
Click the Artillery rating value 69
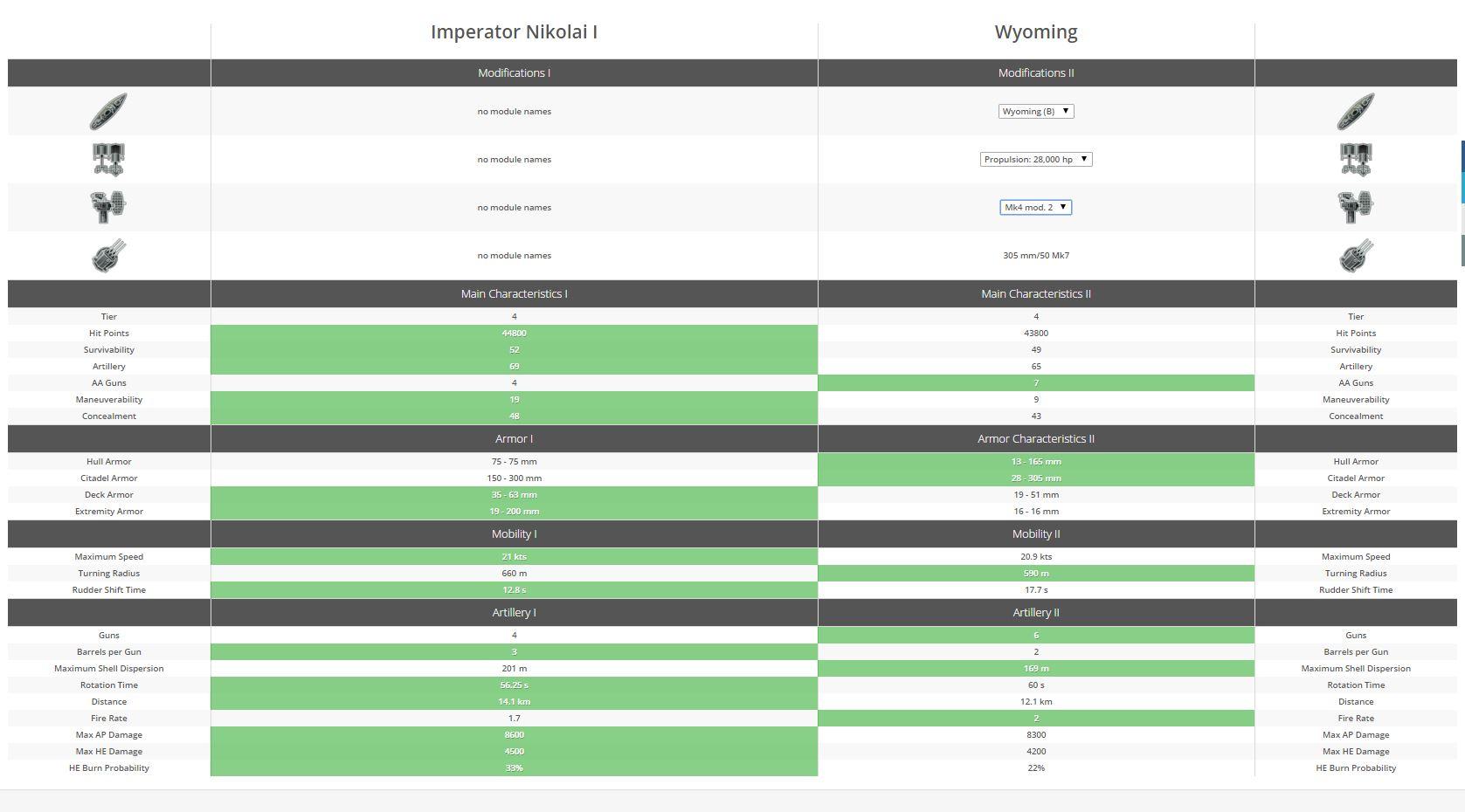[x=514, y=366]
